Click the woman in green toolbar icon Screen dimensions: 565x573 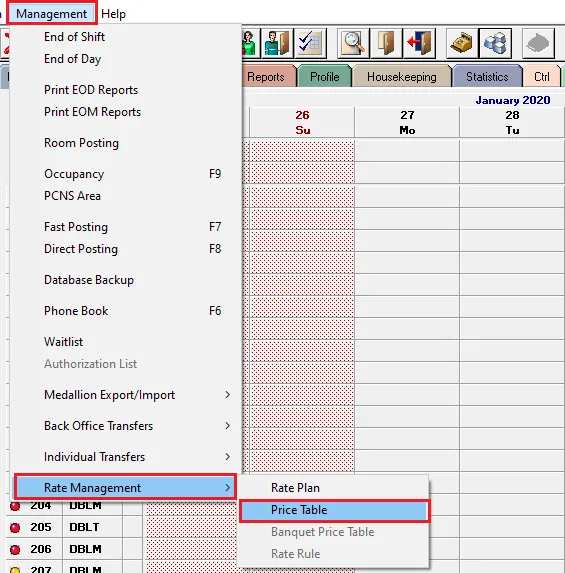tap(250, 43)
